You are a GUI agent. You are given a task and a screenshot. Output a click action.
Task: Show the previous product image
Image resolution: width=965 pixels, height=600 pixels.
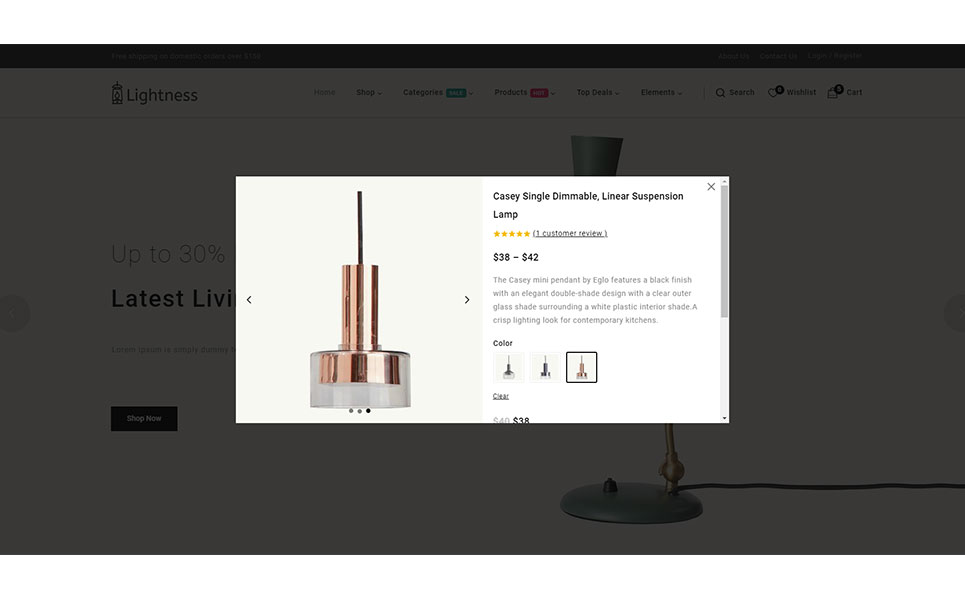coord(249,300)
